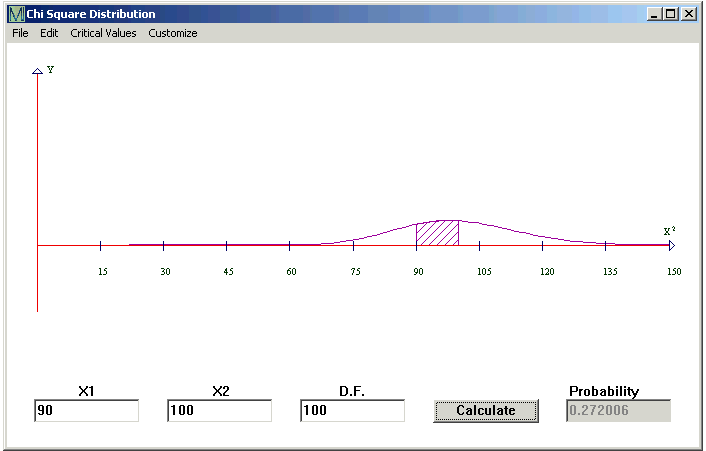Close the Chi Square Distribution window
Screen dimensions: 706x451
pyautogui.click(x=689, y=14)
